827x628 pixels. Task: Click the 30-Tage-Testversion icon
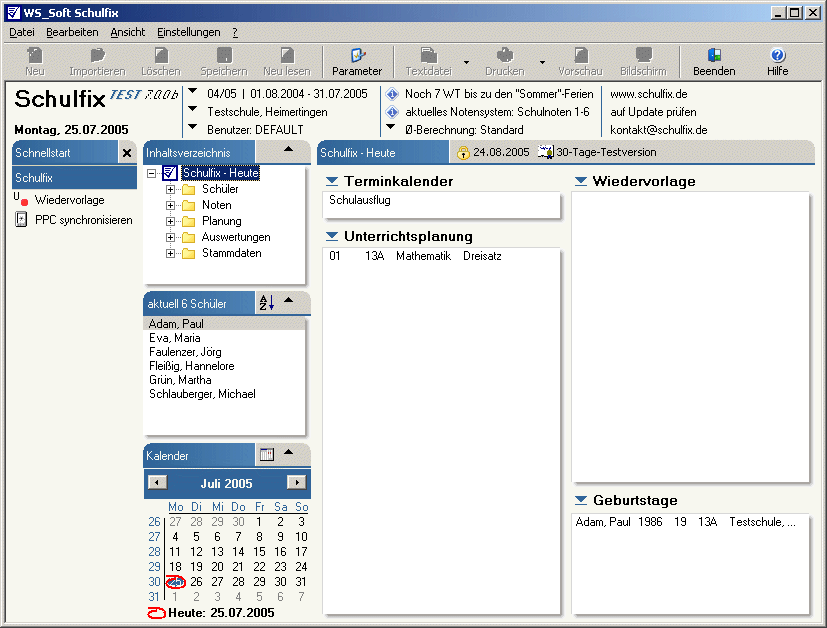pos(545,152)
